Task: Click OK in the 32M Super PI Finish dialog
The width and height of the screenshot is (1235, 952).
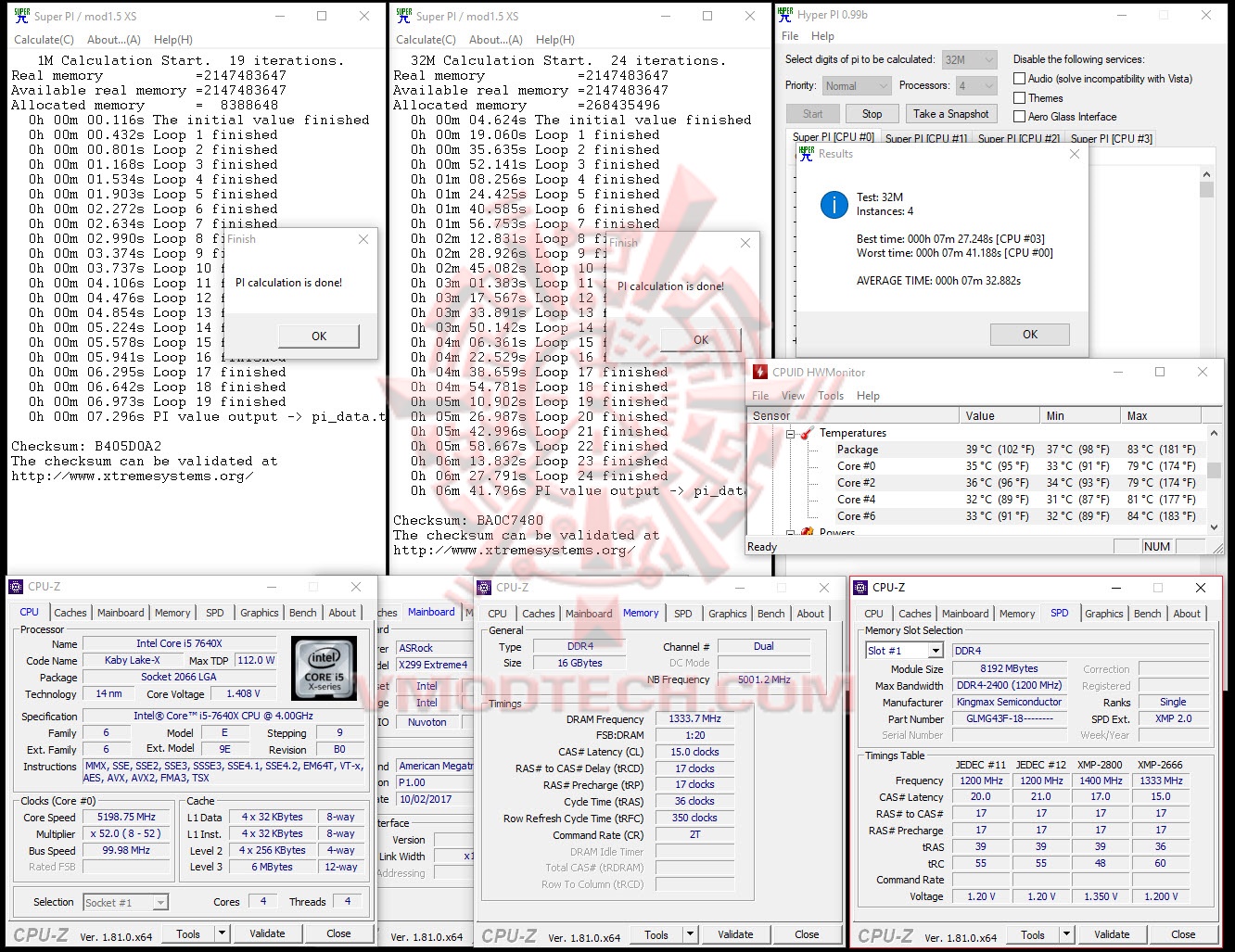Action: [x=701, y=339]
